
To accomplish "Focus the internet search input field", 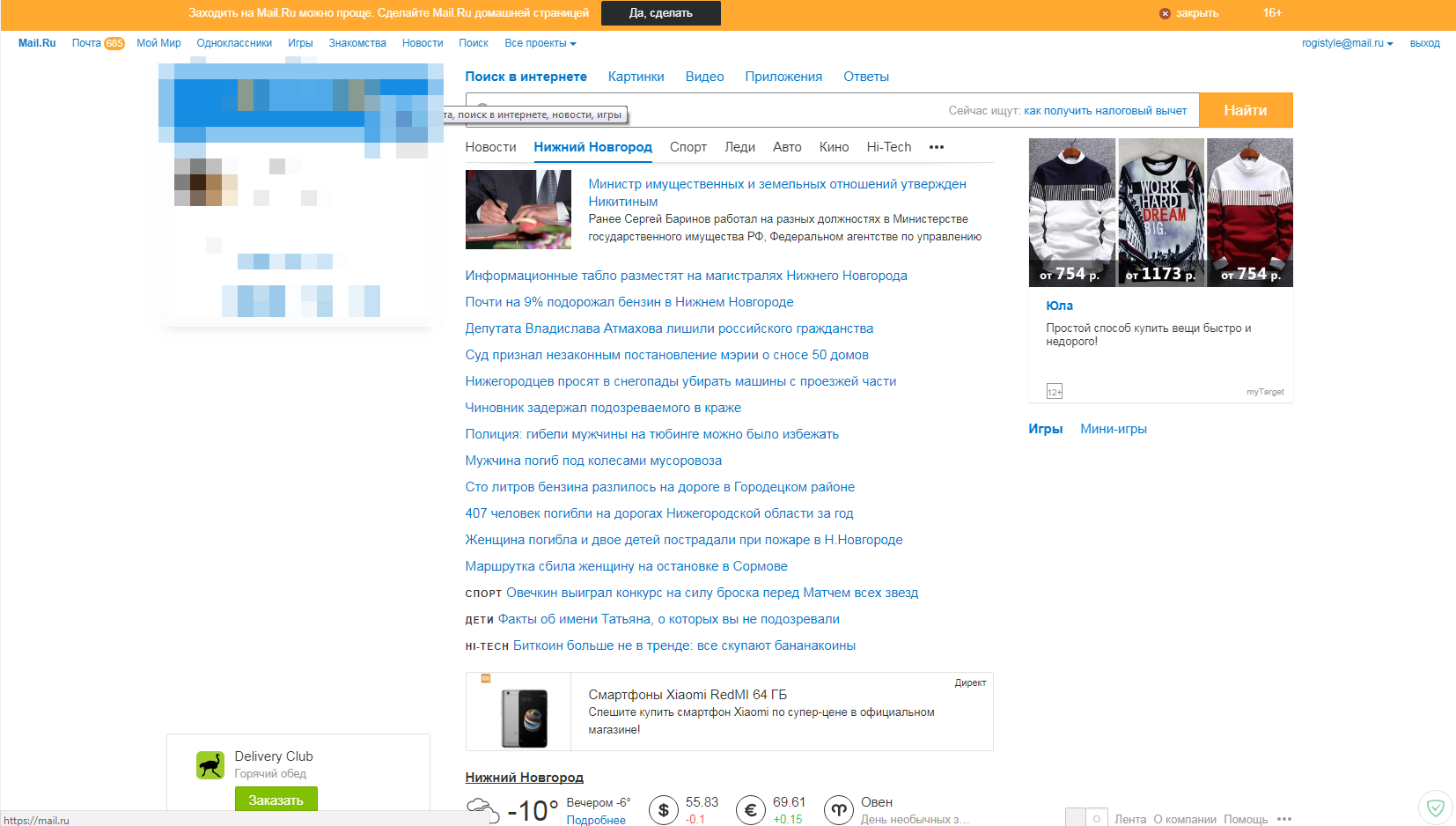I will pyautogui.click(x=832, y=110).
